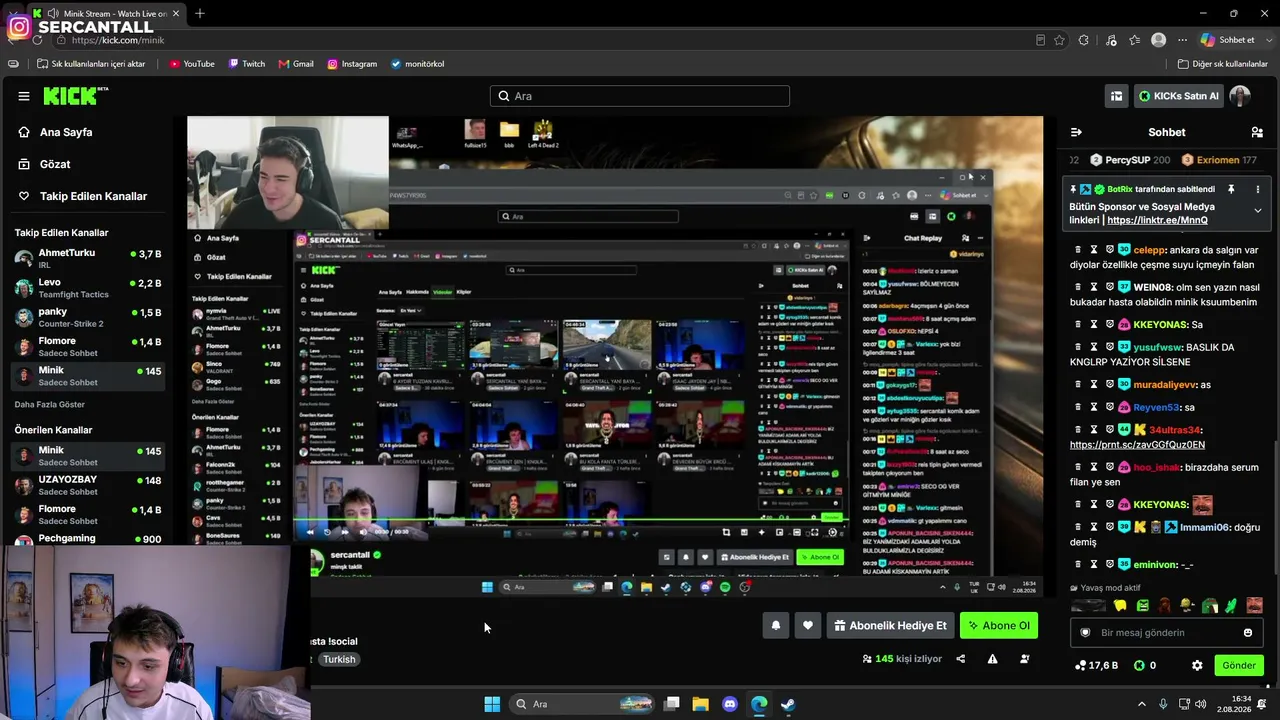
Task: Click the Gönder send button
Action: click(x=1238, y=665)
